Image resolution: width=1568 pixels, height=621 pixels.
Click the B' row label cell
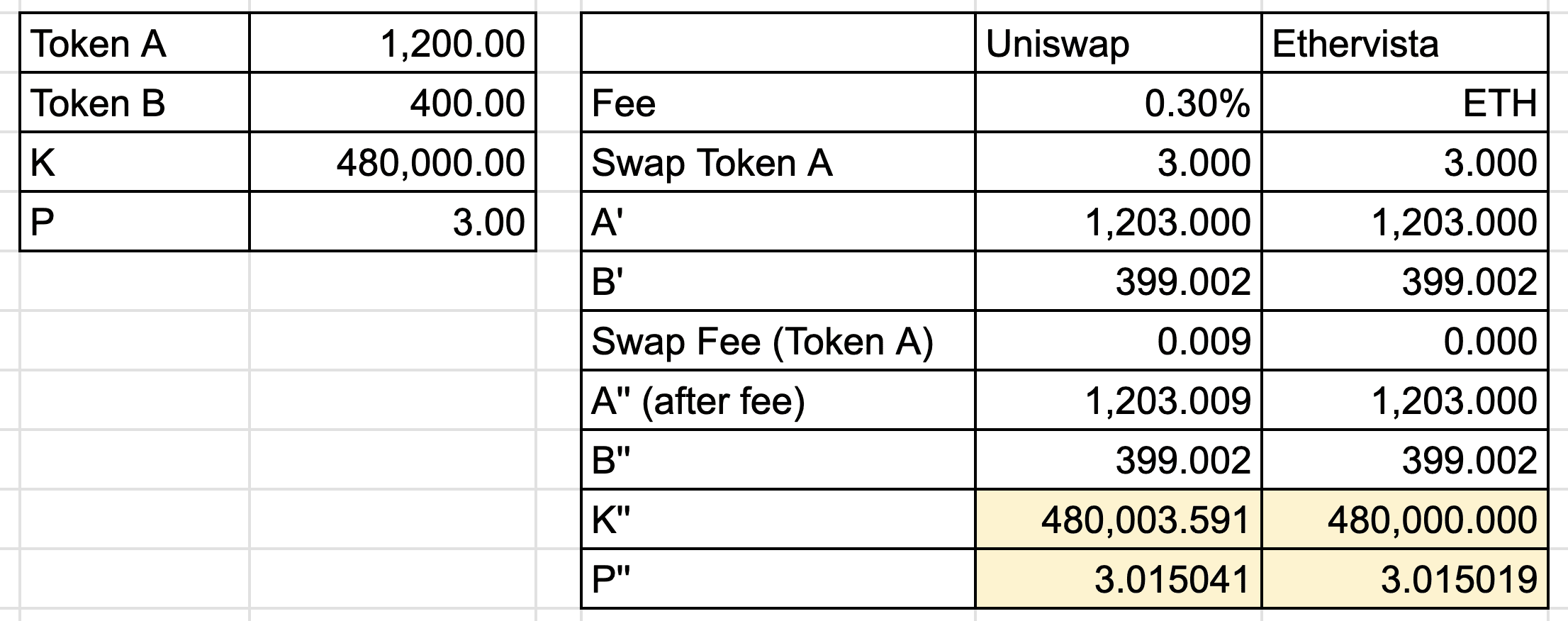pos(778,282)
